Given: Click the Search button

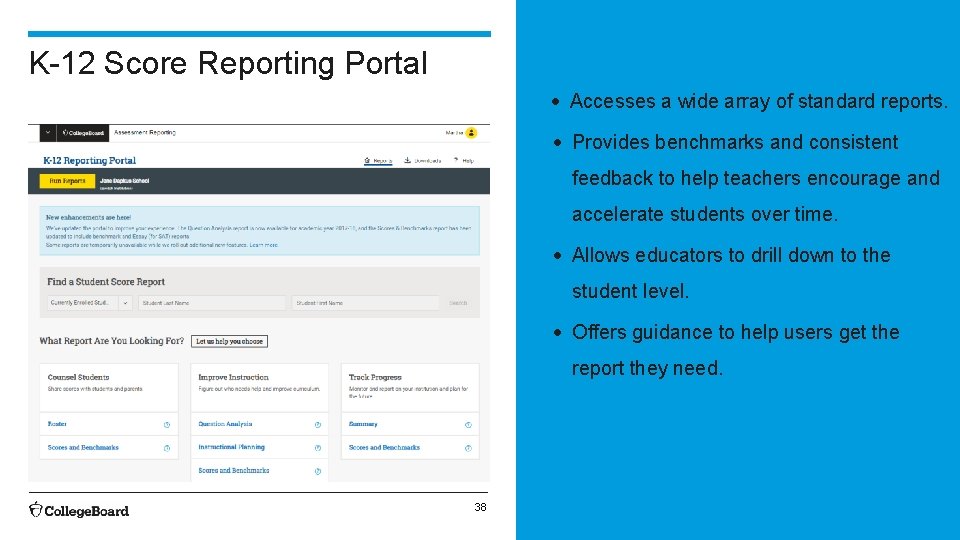Looking at the screenshot, I should point(458,303).
